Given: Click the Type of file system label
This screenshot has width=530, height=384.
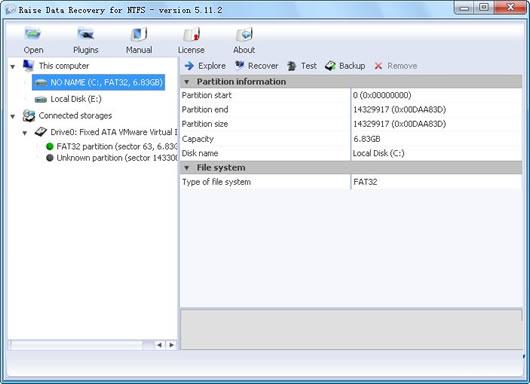Looking at the screenshot, I should click(x=216, y=182).
